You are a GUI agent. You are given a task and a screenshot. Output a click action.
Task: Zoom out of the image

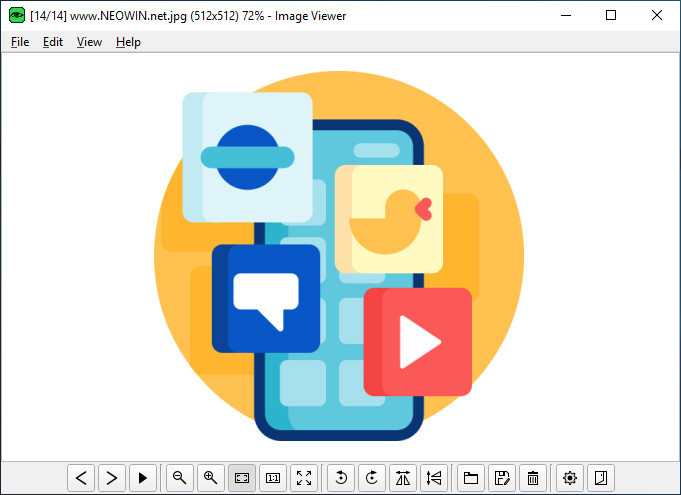coord(180,478)
